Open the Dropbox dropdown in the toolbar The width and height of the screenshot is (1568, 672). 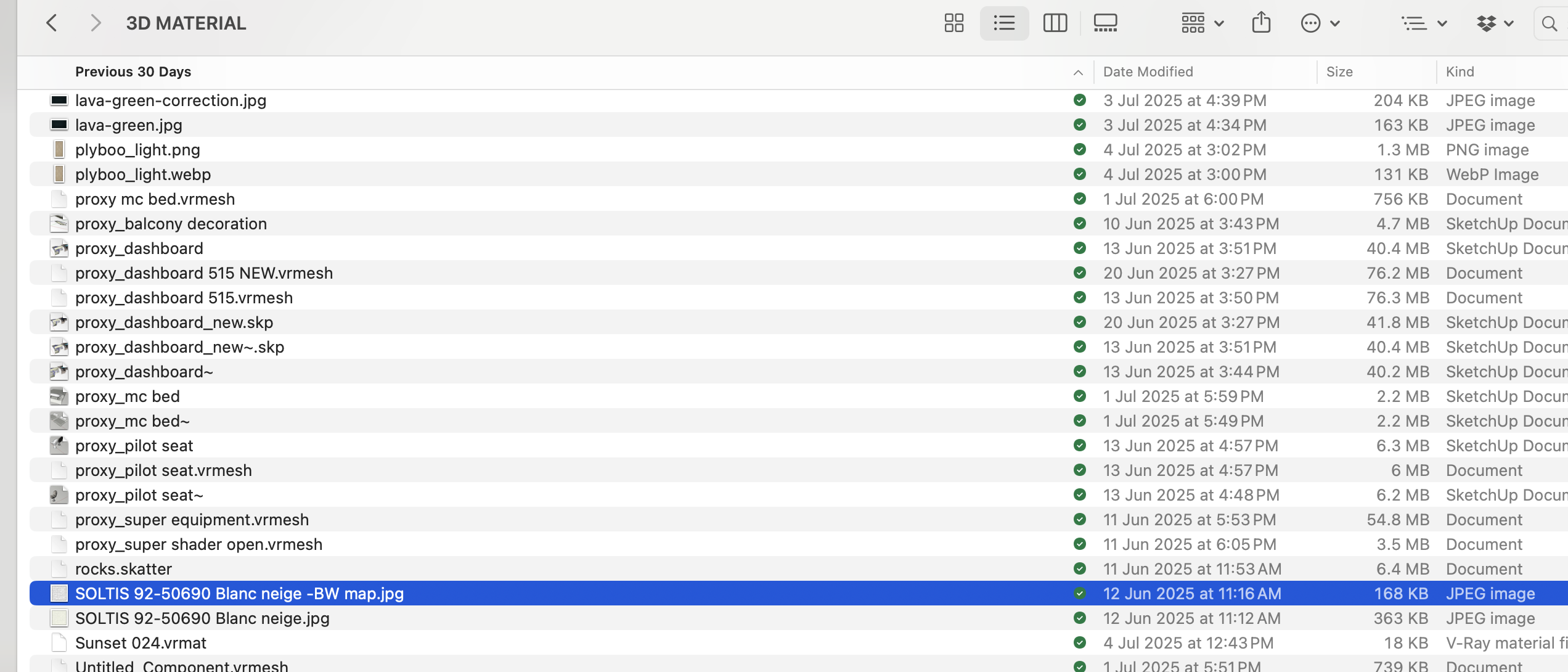click(x=1493, y=23)
